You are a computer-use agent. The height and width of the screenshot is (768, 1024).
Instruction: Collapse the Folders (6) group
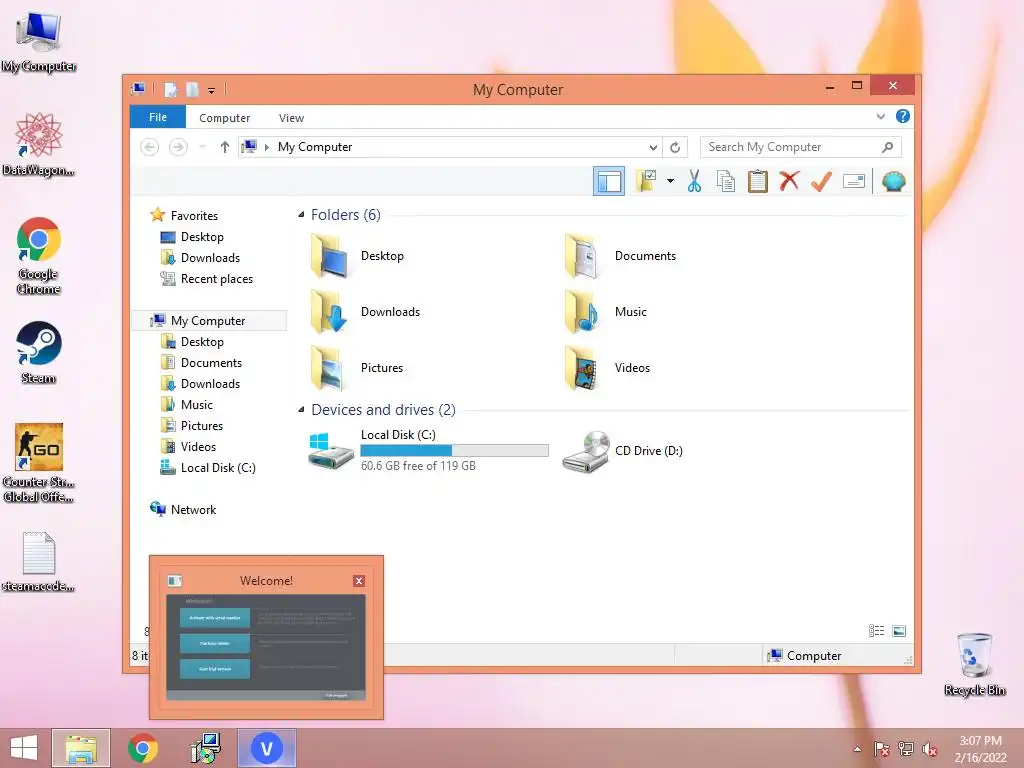301,214
